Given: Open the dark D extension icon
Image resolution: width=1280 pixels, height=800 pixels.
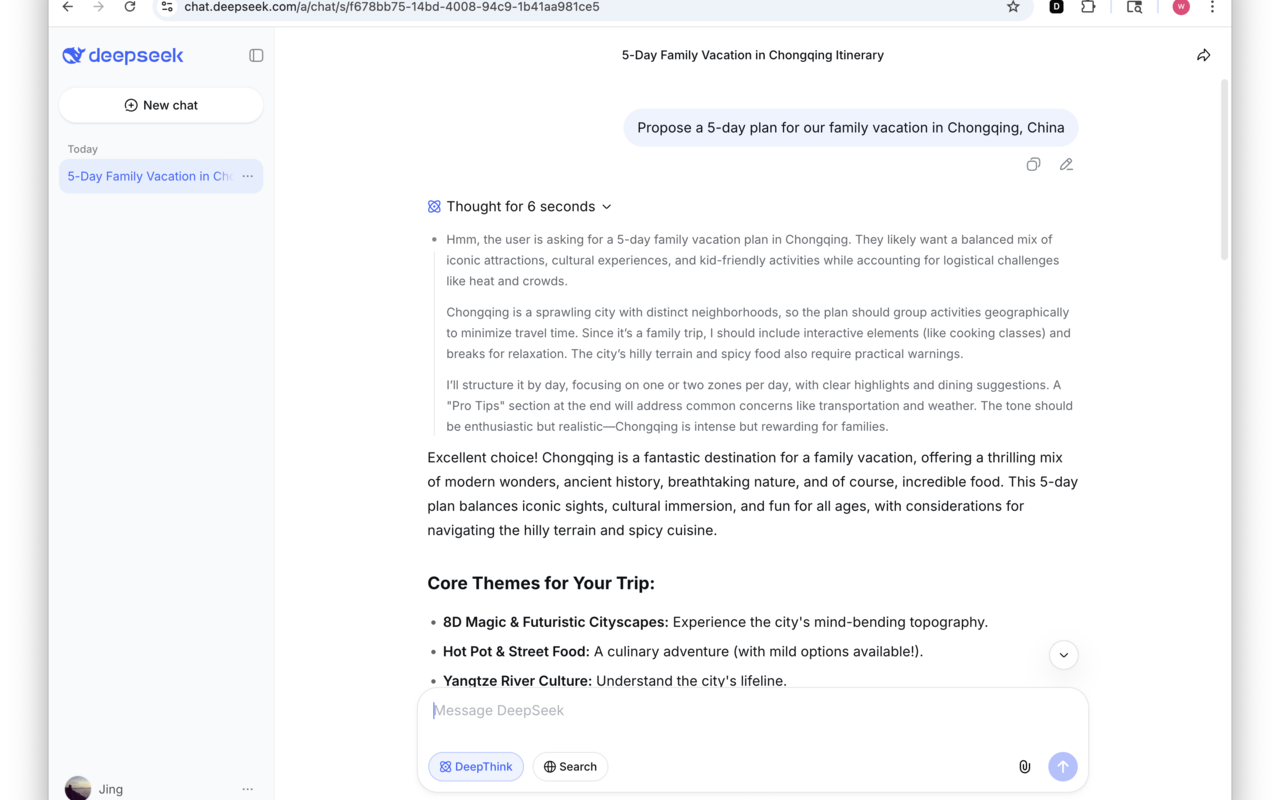Looking at the screenshot, I should [1056, 7].
